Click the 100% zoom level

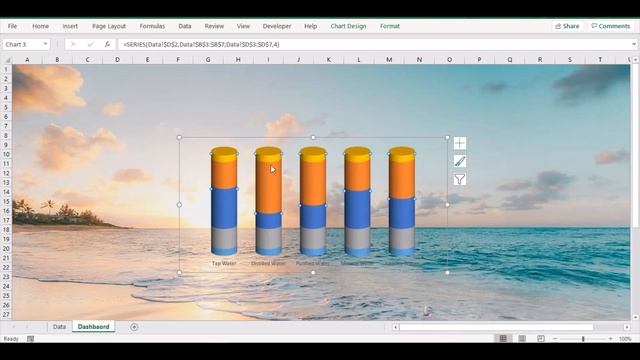(x=625, y=339)
